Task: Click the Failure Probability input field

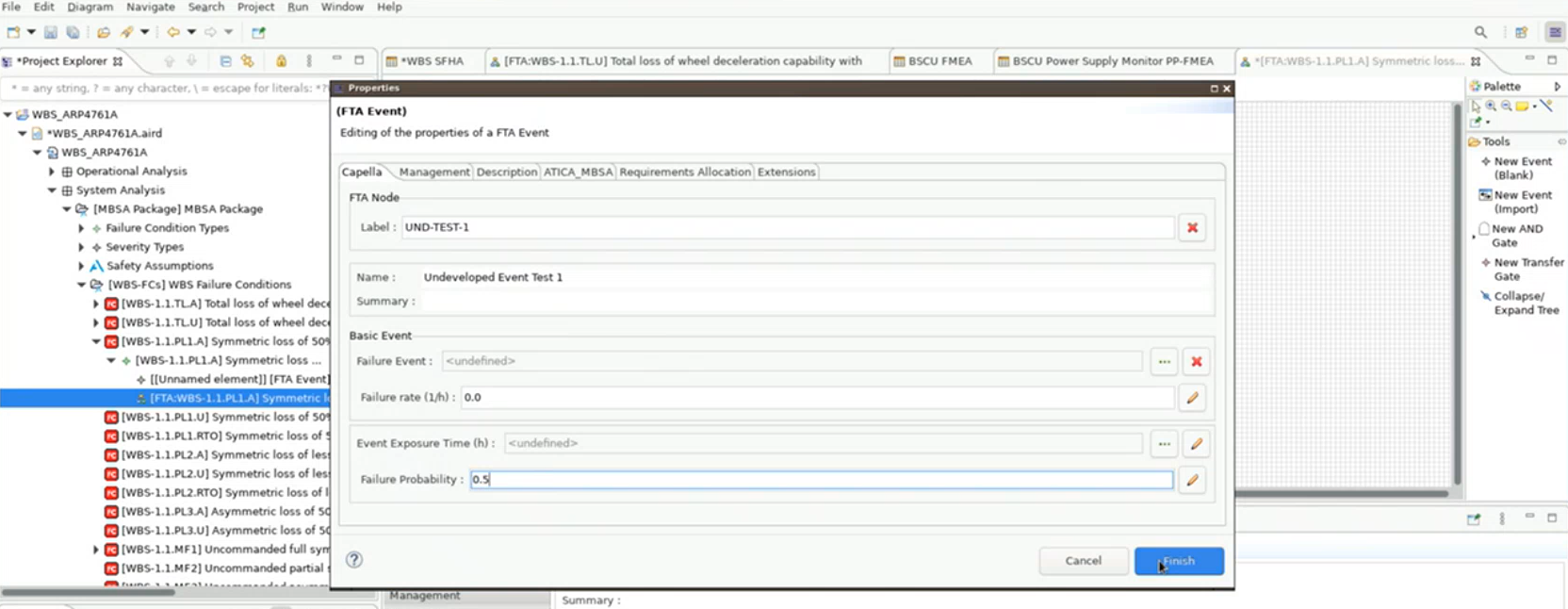Action: click(x=822, y=480)
